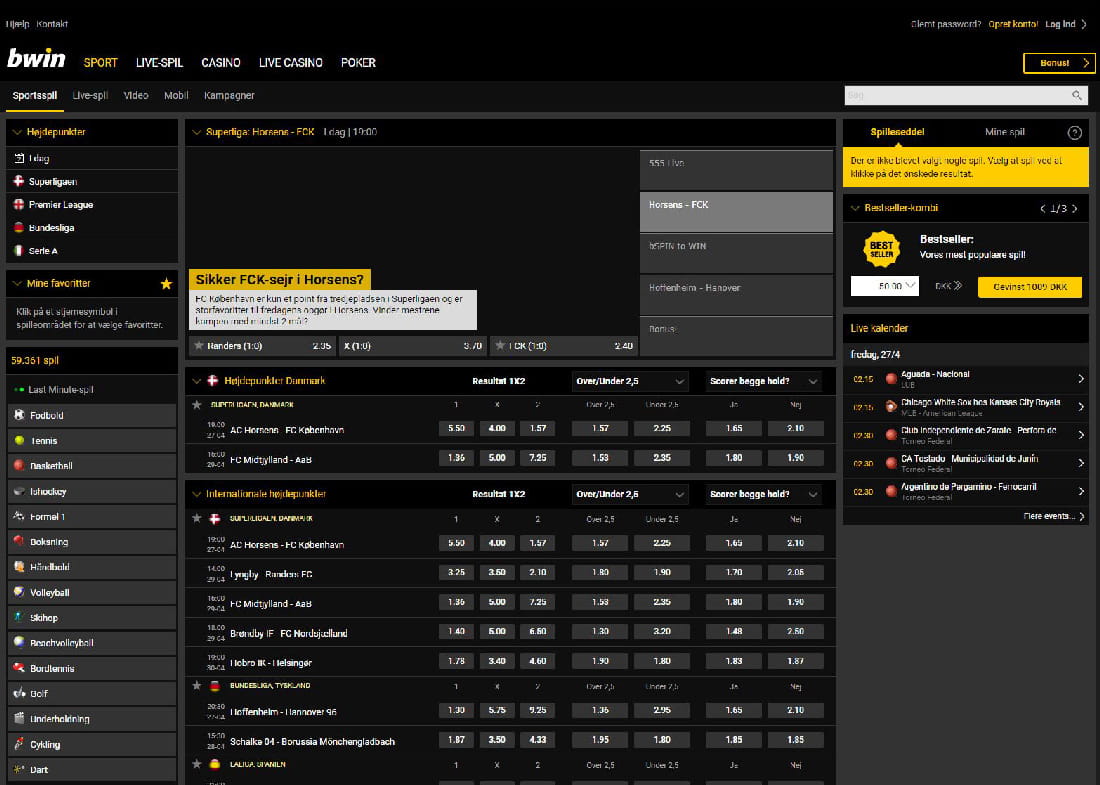Image resolution: width=1100 pixels, height=785 pixels.
Task: Click the Boksning glove icon
Action: (20, 542)
